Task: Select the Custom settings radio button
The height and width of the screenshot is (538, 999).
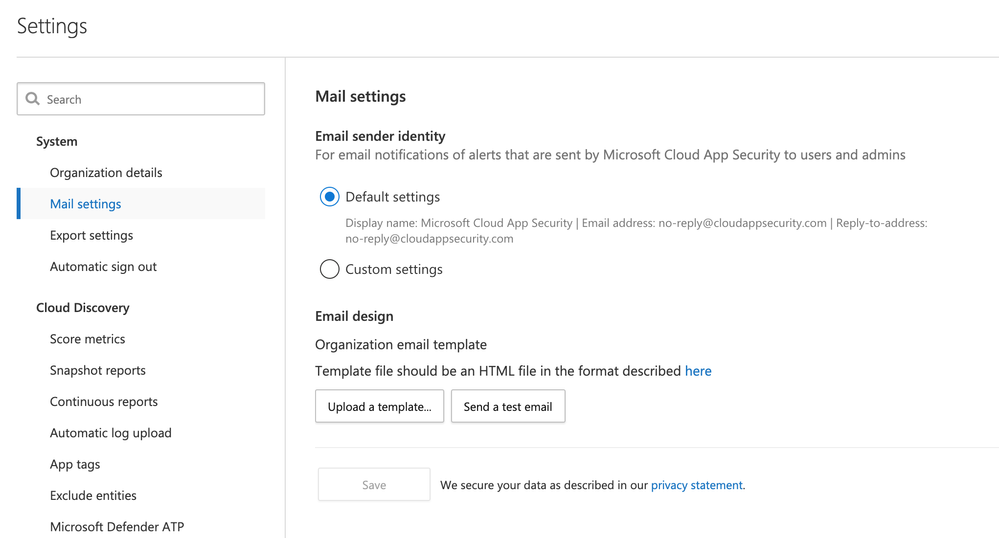Action: (x=329, y=269)
